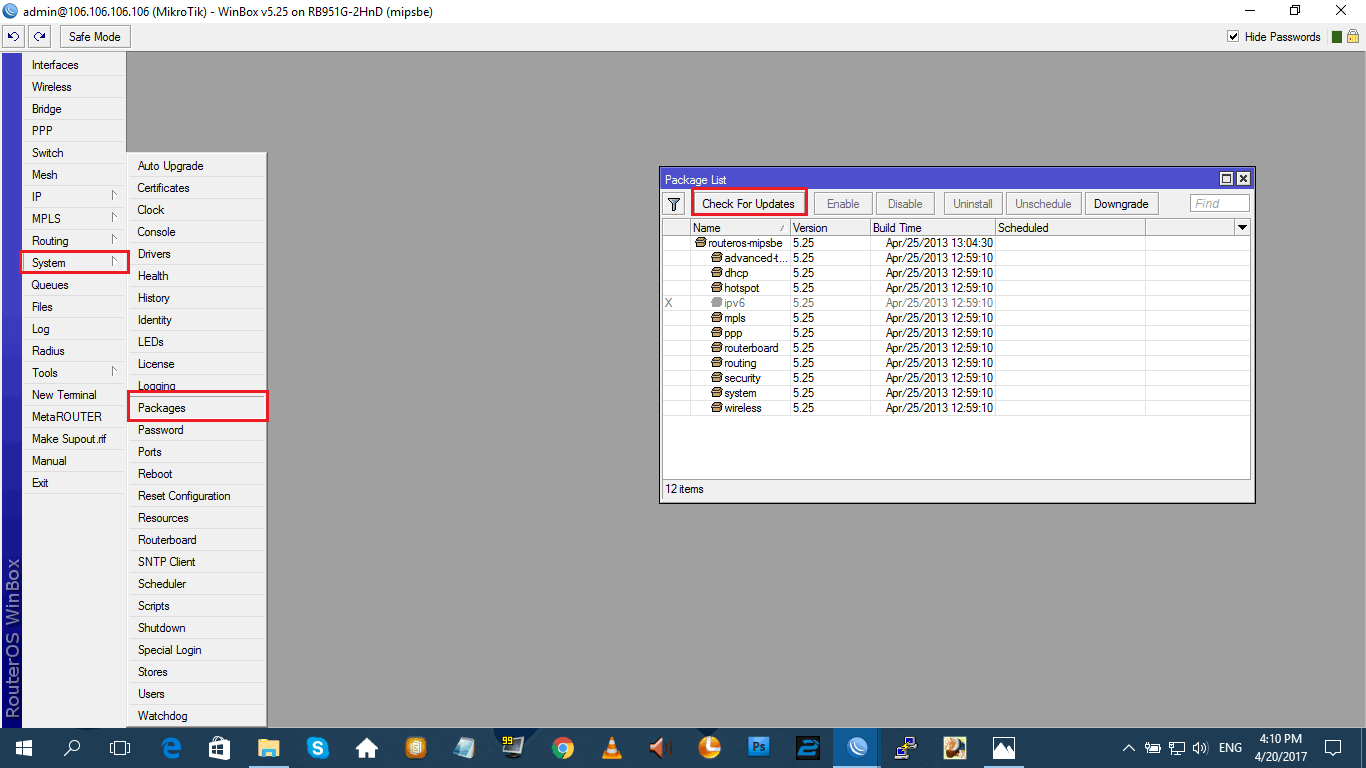Open the Windows Start menu

pyautogui.click(x=23, y=748)
